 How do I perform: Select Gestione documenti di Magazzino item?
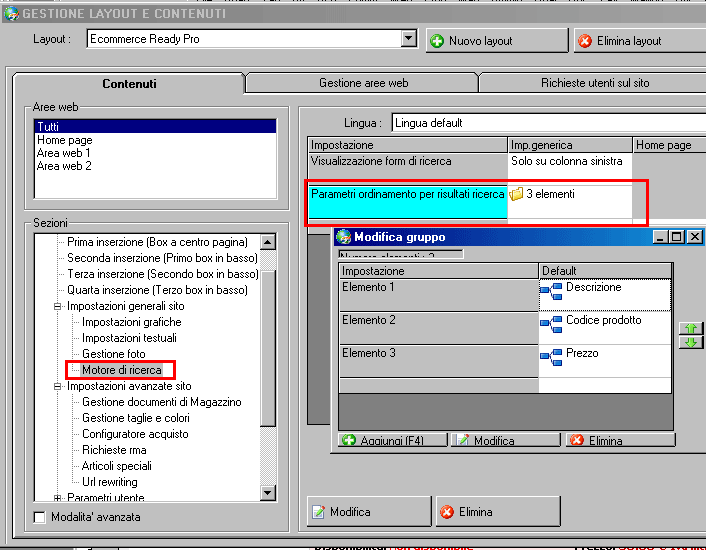click(x=162, y=402)
